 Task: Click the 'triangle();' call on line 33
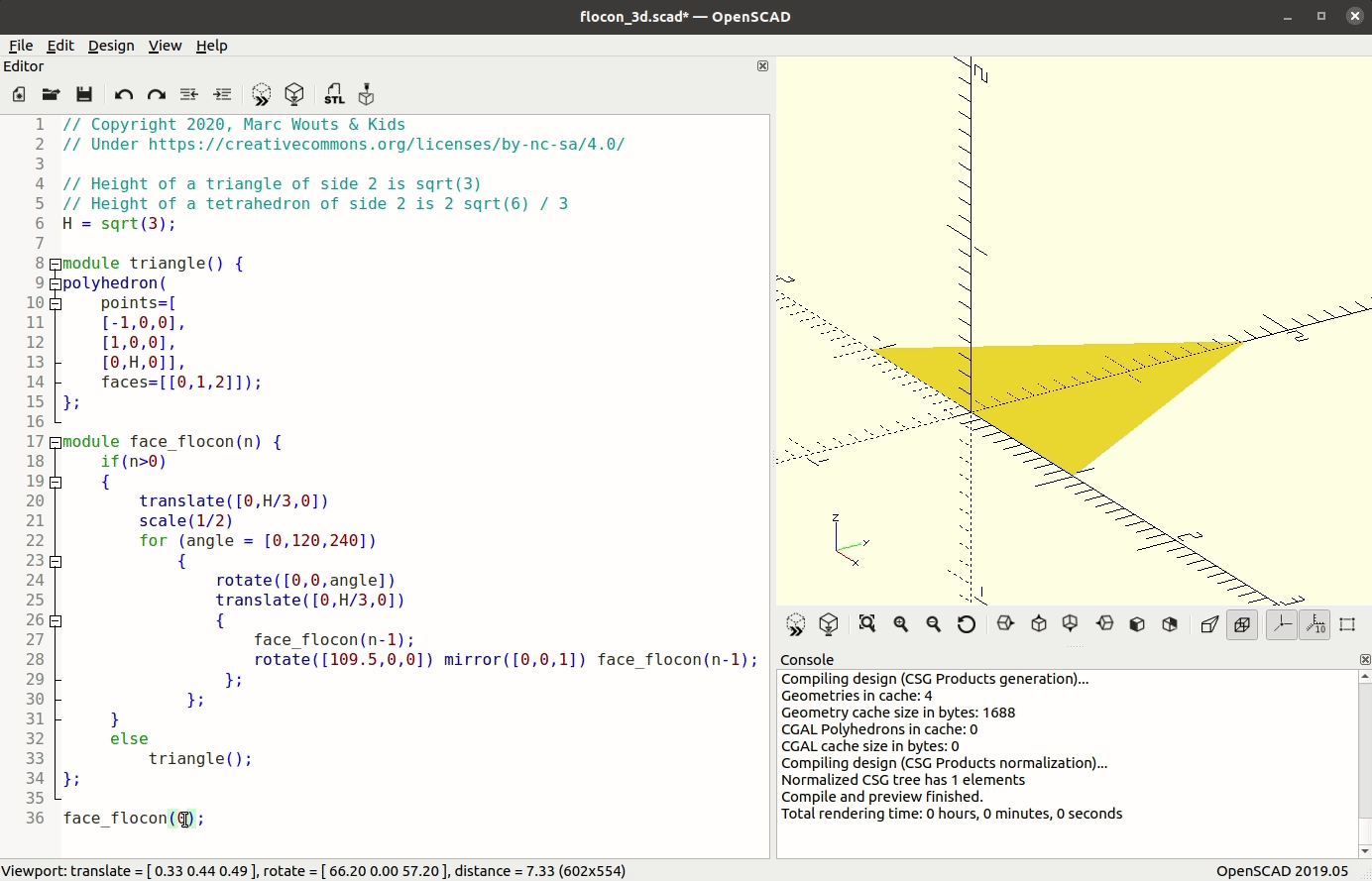tap(200, 759)
